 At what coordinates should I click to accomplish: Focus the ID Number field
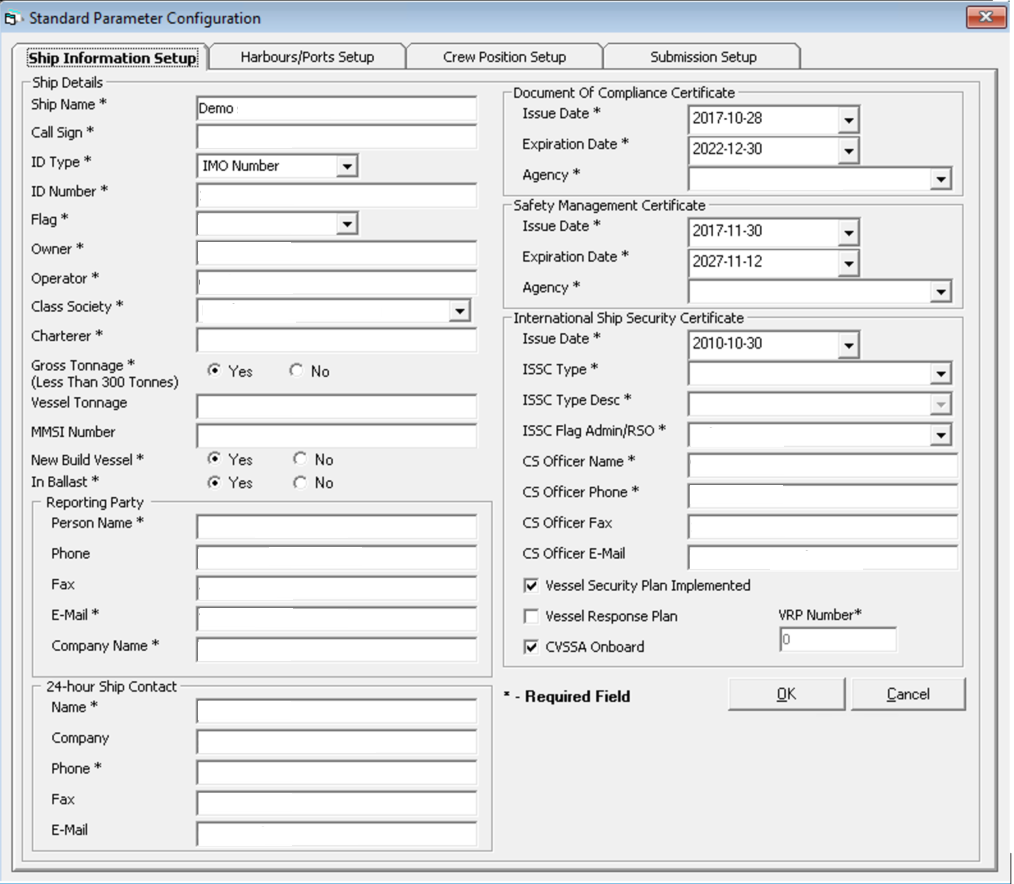(x=336, y=195)
